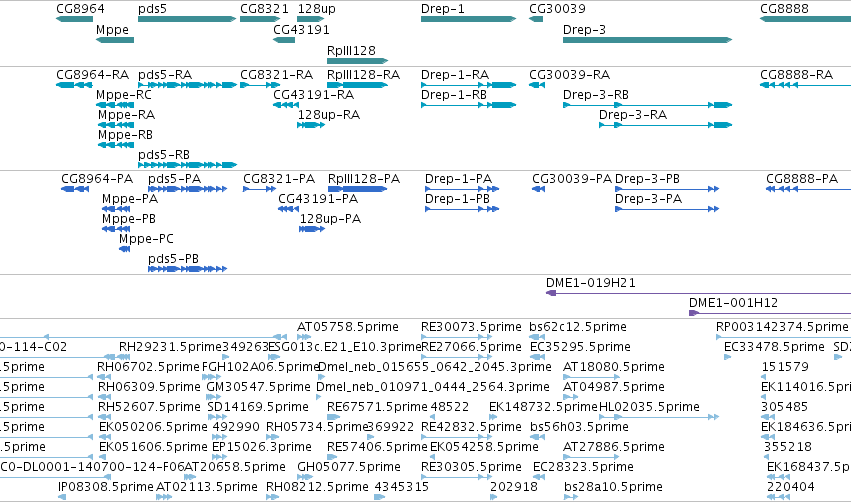Select the 128up gene arrow
The image size is (851, 502).
click(310, 20)
